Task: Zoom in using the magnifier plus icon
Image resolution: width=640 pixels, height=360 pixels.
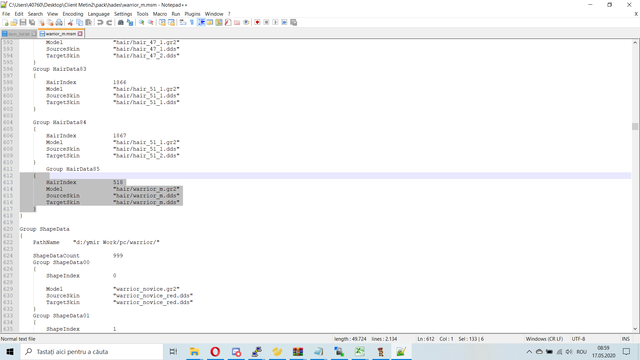Action: [x=142, y=22]
